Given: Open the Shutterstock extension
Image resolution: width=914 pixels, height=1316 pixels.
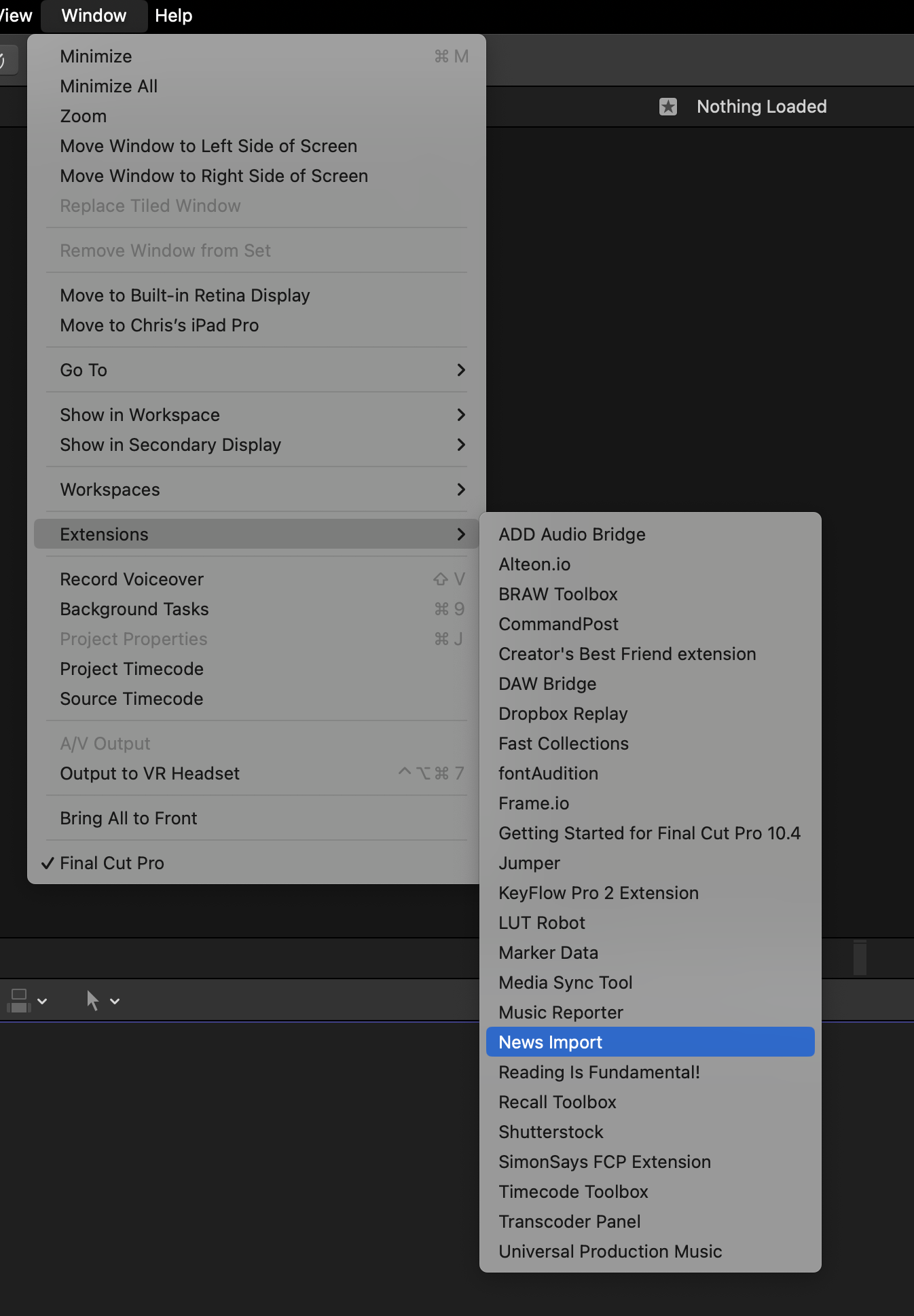Looking at the screenshot, I should pos(551,1132).
